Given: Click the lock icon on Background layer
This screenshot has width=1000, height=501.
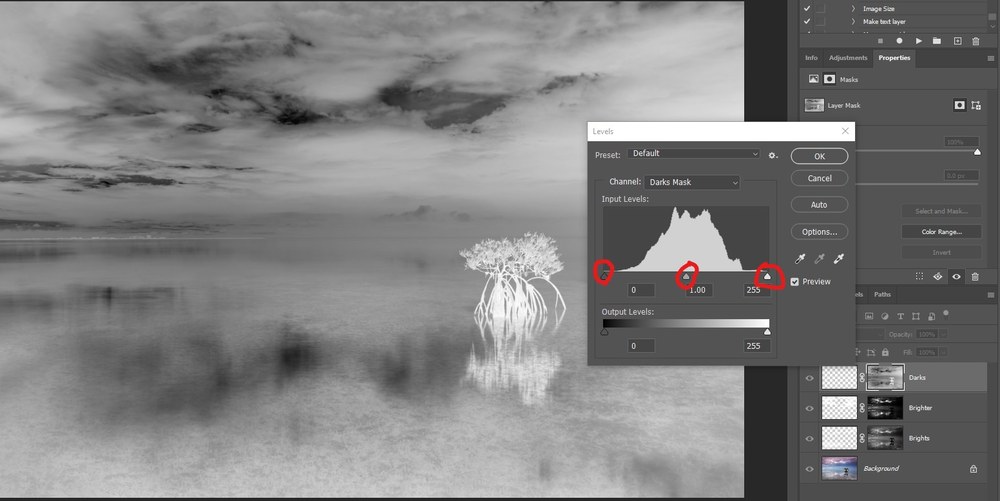Looking at the screenshot, I should point(973,468).
